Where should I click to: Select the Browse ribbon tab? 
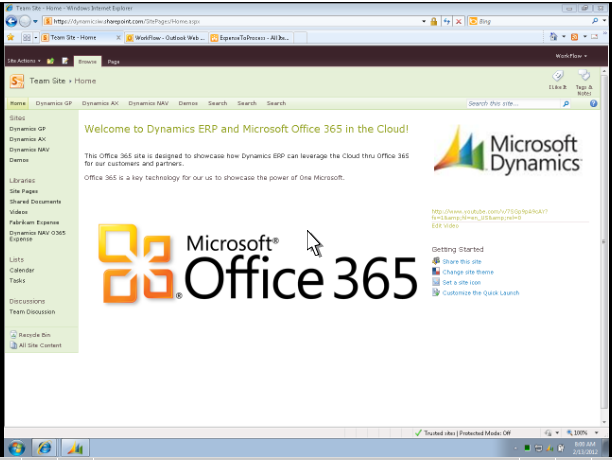[x=87, y=62]
